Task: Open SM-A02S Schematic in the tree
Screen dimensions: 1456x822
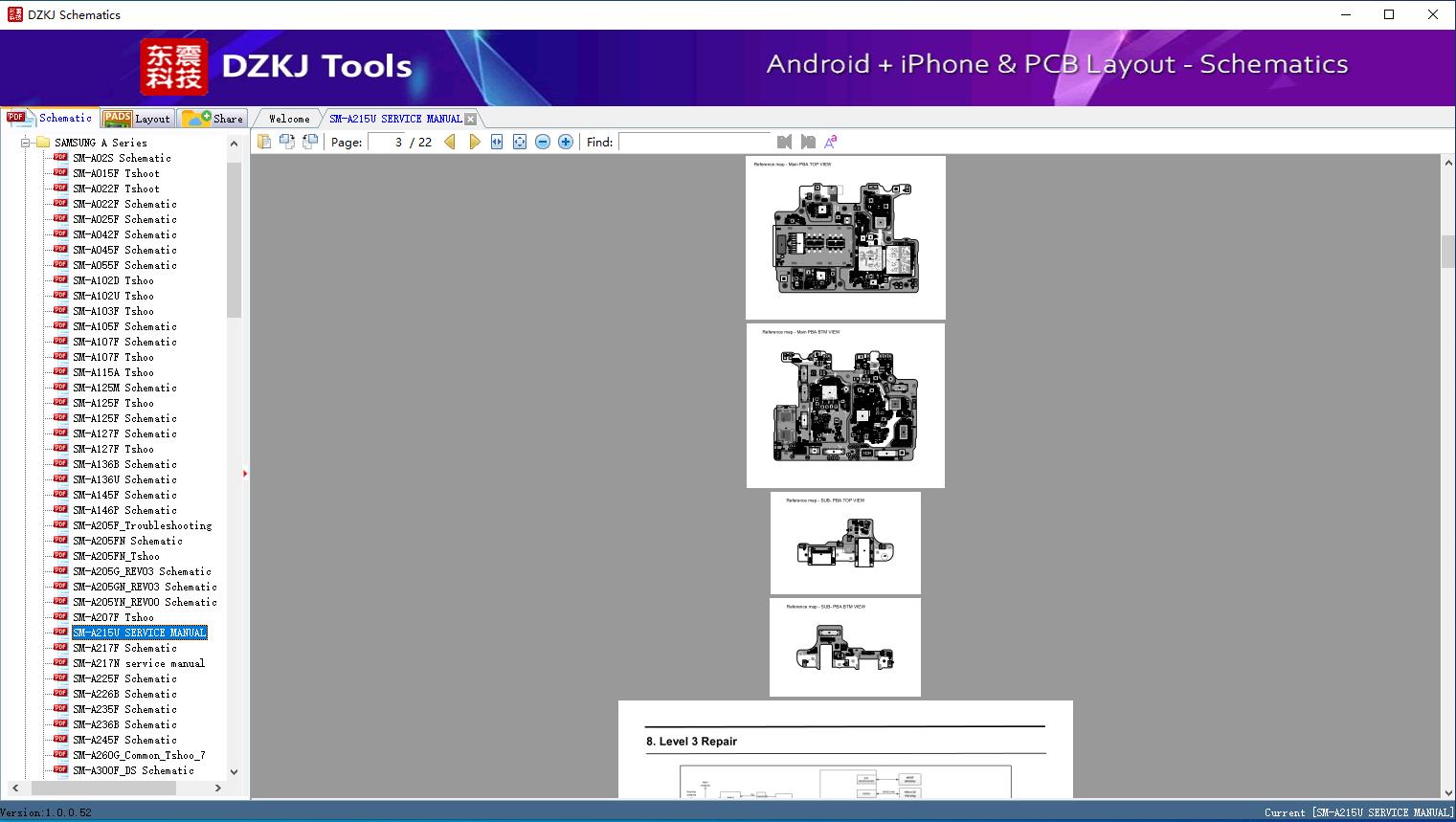Action: (122, 158)
